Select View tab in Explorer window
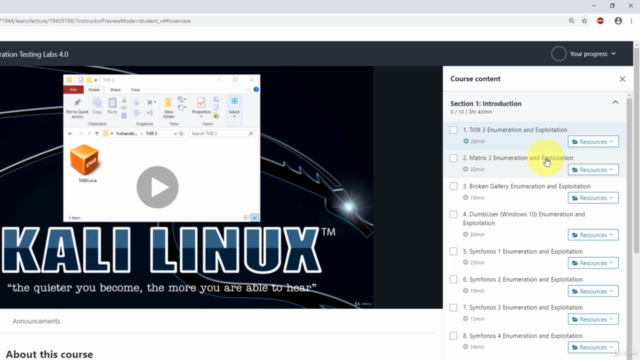The image size is (640, 360). 136,89
